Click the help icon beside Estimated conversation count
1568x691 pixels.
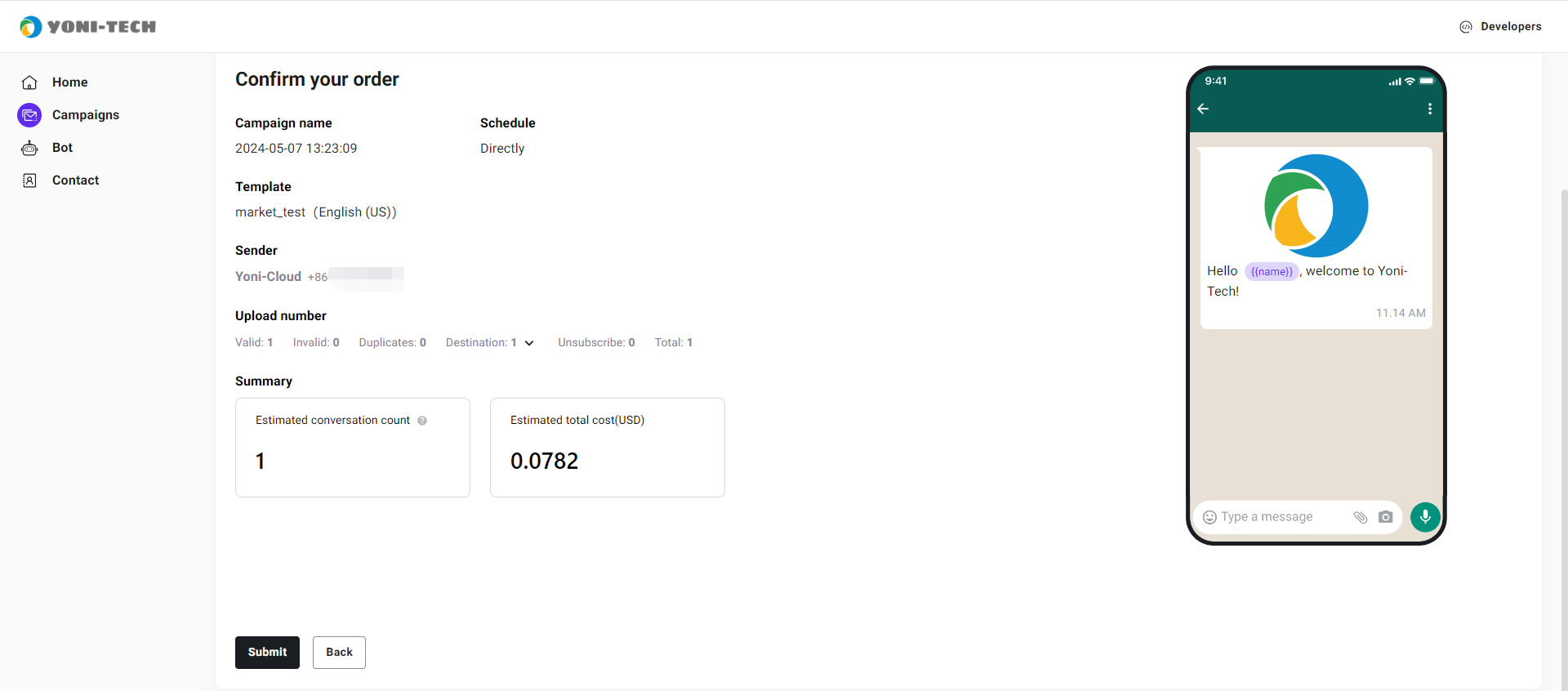(422, 421)
